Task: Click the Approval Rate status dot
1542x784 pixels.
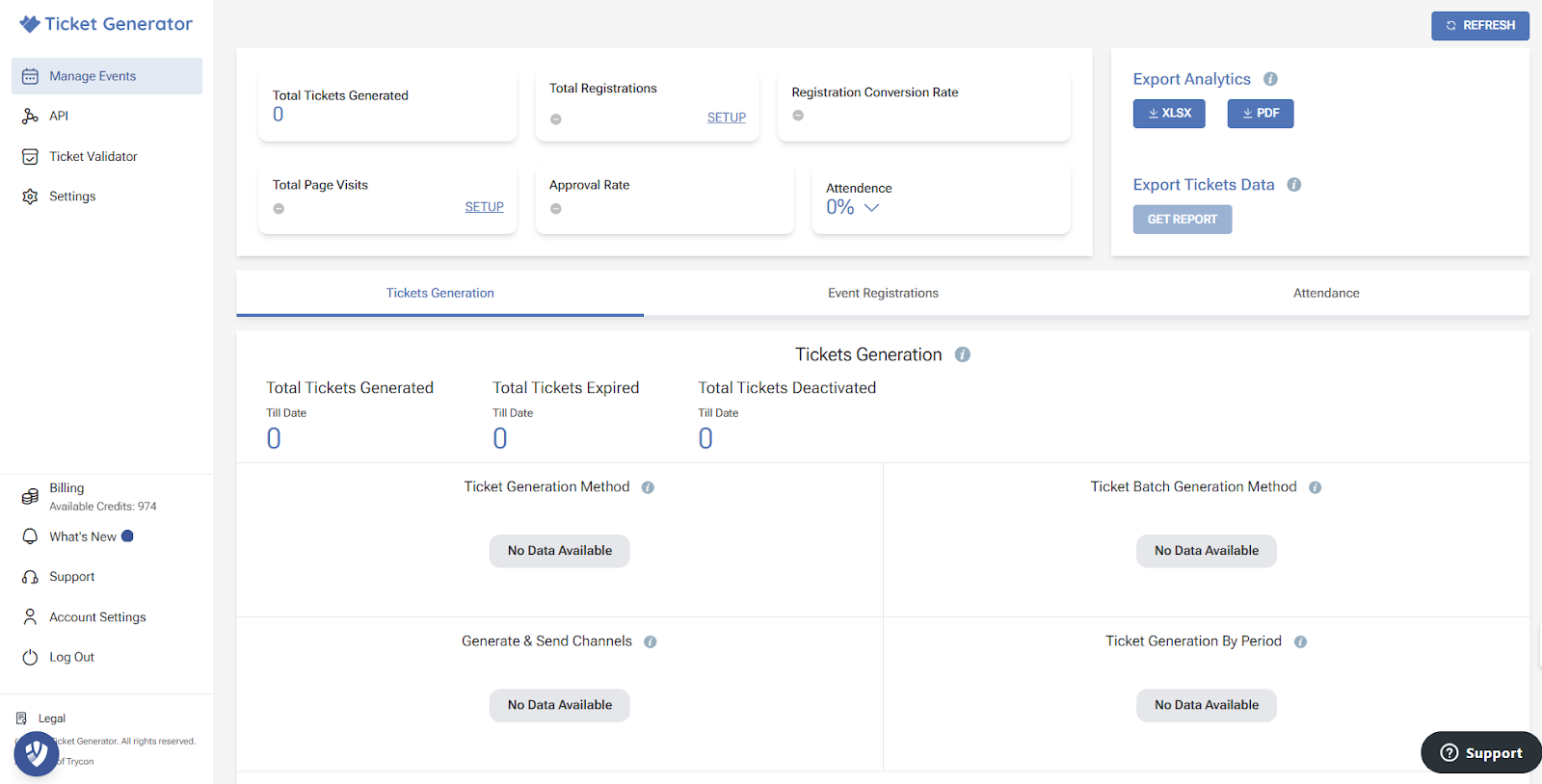Action: point(556,209)
